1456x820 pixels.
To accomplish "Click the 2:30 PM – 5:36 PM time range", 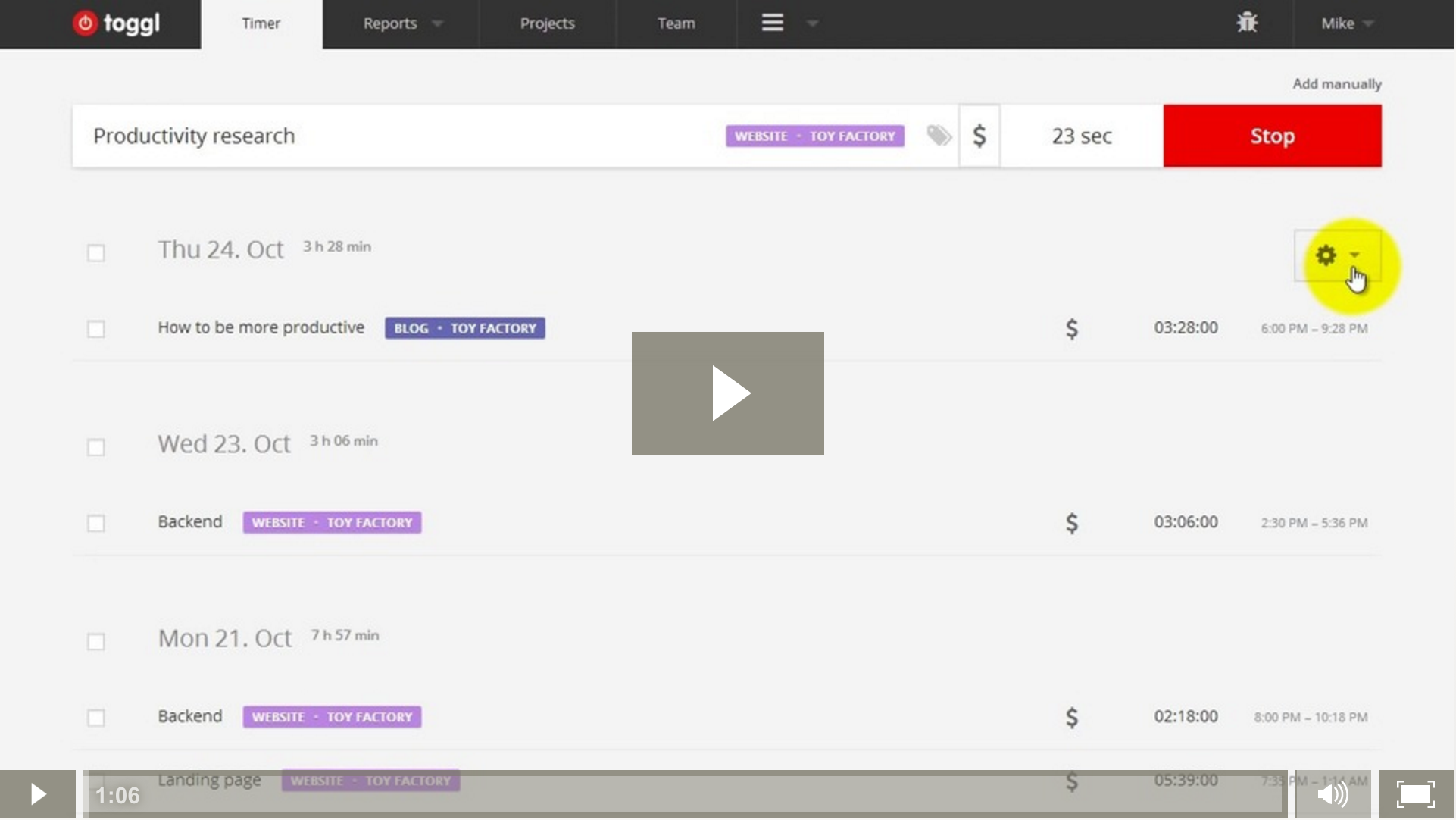I will tap(1314, 523).
